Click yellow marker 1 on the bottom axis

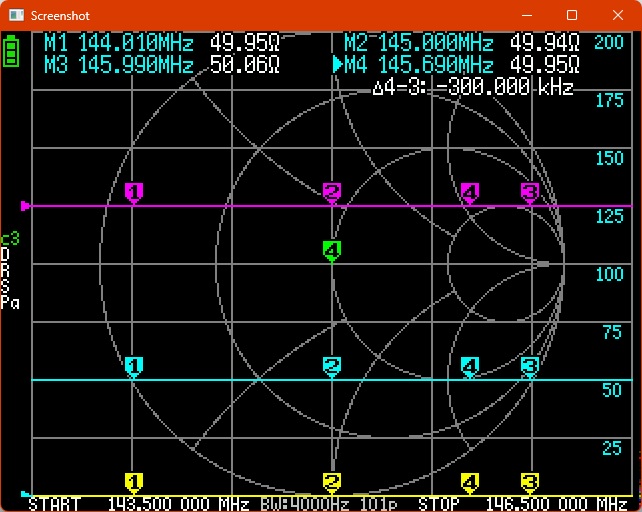(134, 482)
